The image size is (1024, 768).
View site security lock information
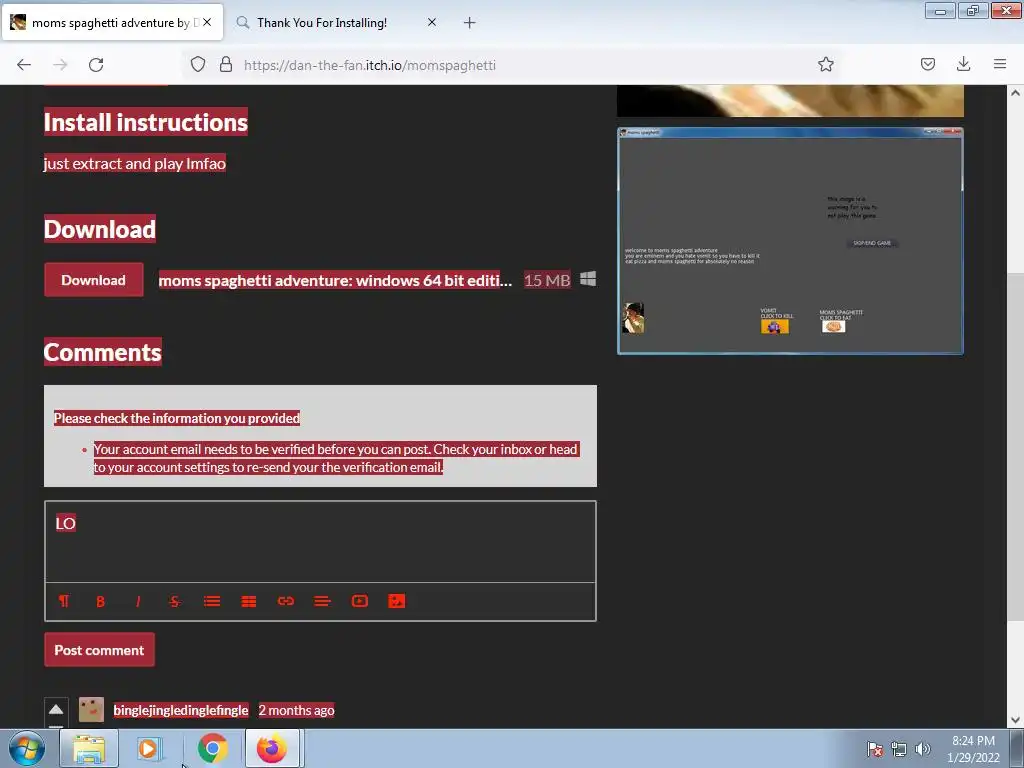pyautogui.click(x=226, y=65)
